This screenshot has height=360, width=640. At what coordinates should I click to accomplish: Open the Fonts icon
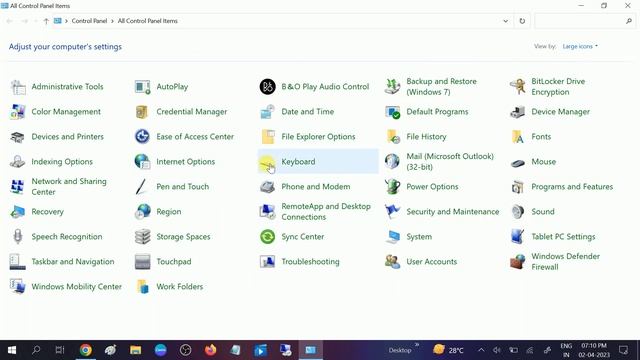click(518, 137)
